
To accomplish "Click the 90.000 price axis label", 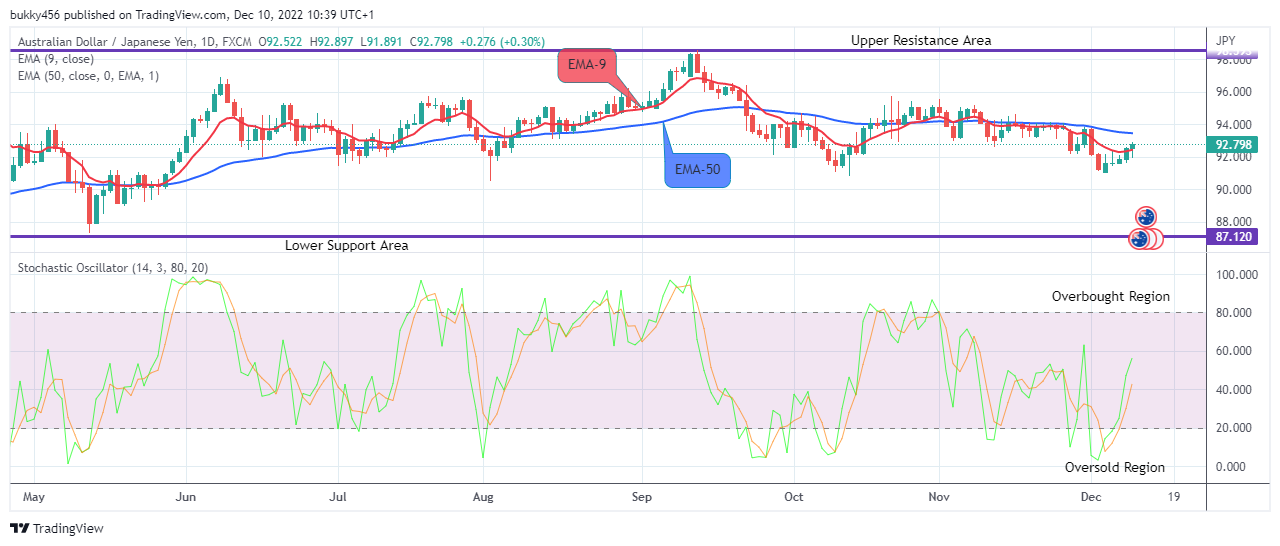I will pyautogui.click(x=1232, y=190).
